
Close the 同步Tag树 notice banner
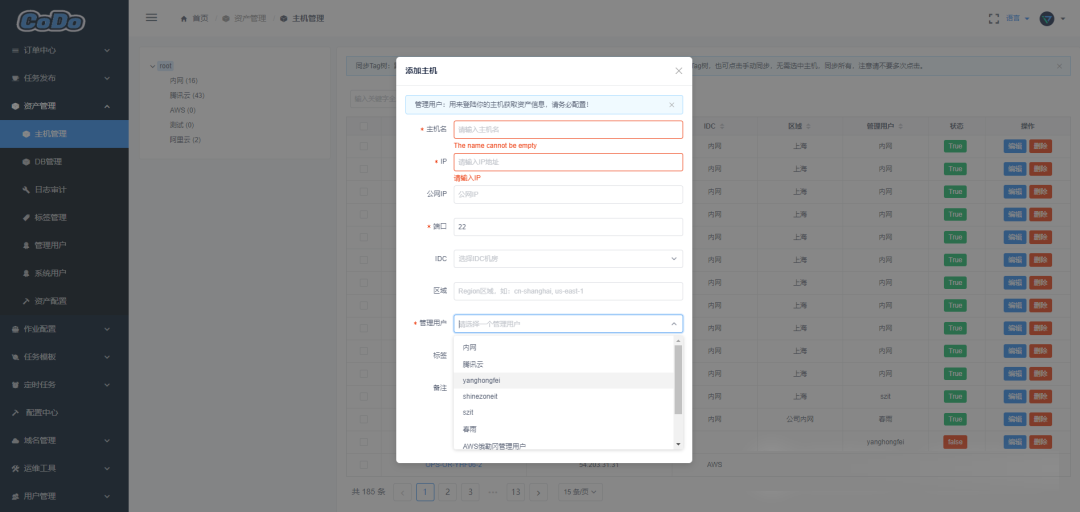tap(1060, 66)
